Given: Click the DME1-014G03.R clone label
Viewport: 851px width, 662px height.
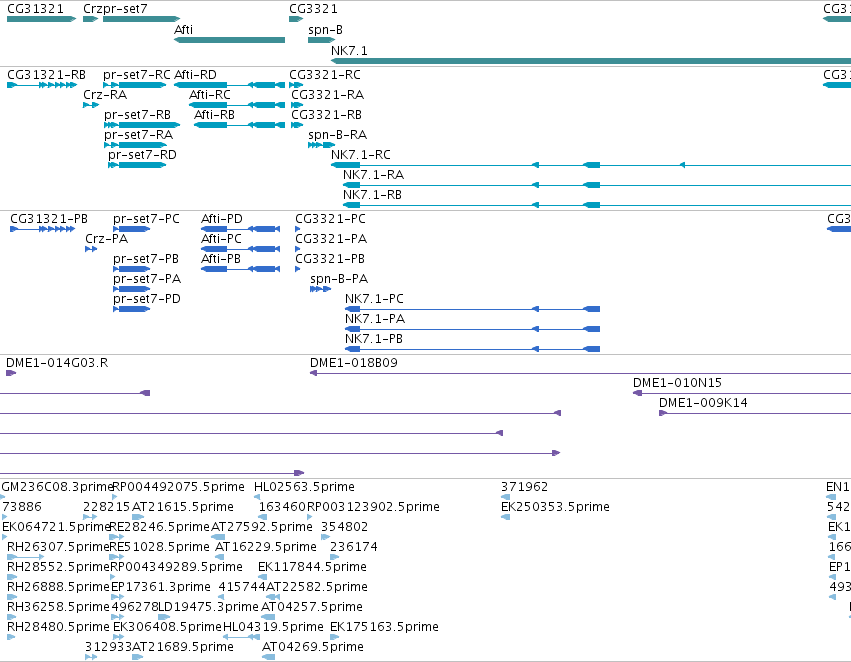Looking at the screenshot, I should pos(57,363).
